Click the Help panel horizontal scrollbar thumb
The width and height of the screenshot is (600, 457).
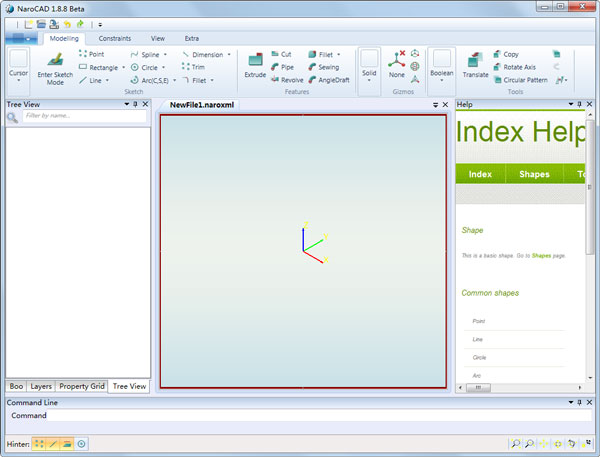click(x=478, y=388)
